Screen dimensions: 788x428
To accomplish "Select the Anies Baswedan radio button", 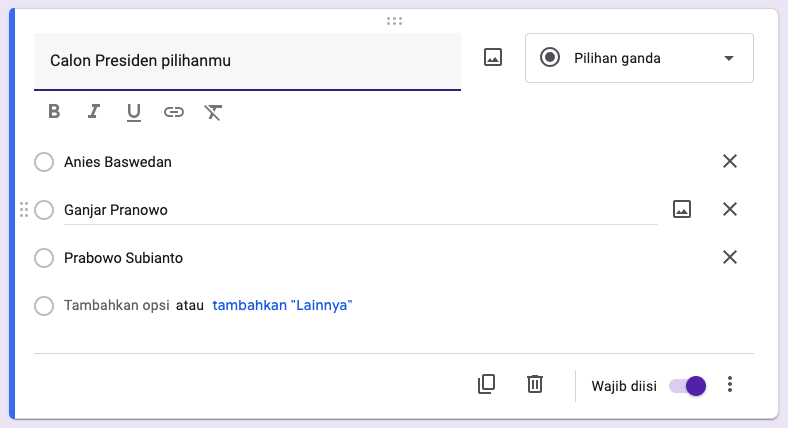I will [44, 162].
